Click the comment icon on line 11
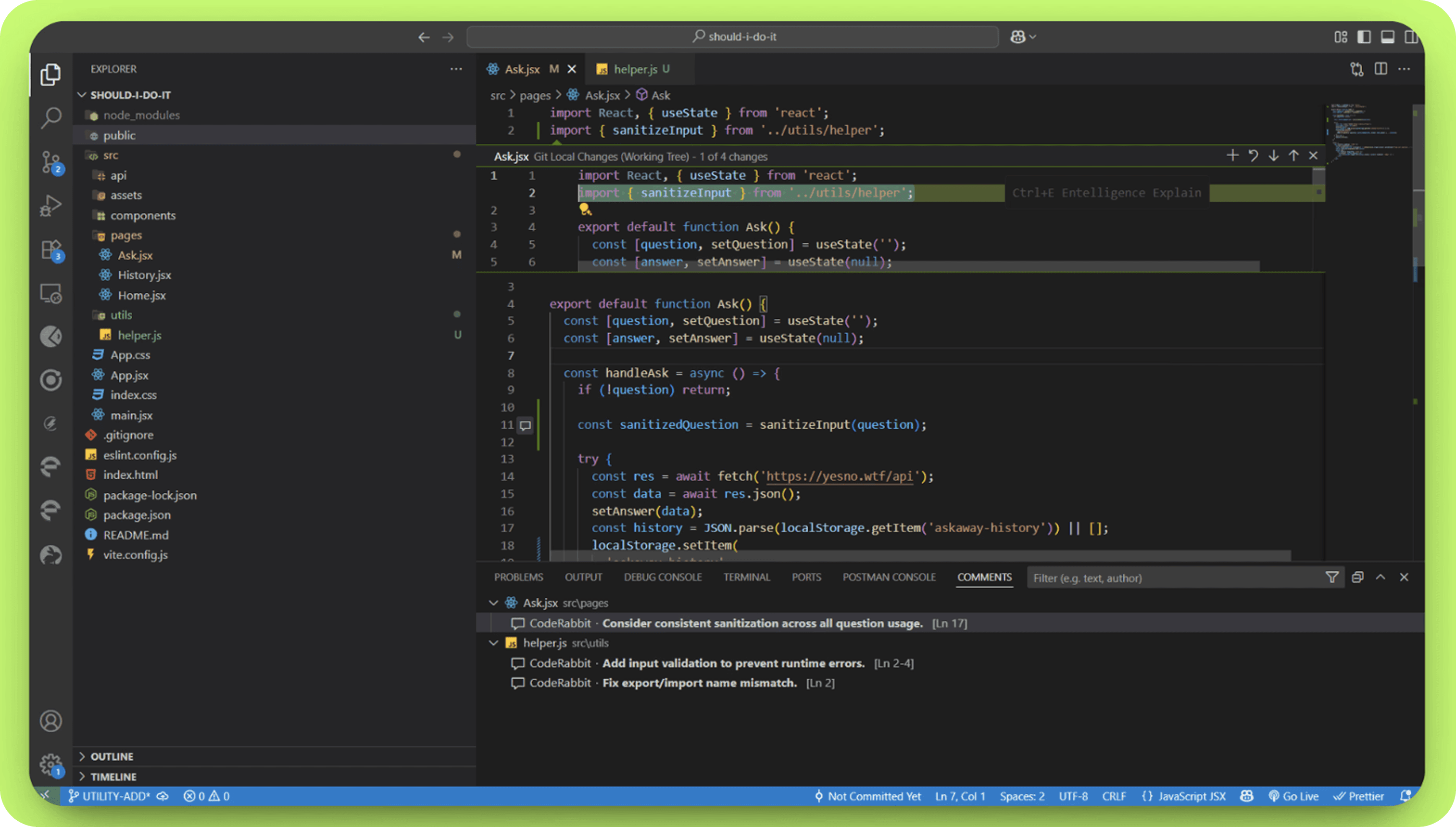The height and width of the screenshot is (827, 1456). (526, 425)
